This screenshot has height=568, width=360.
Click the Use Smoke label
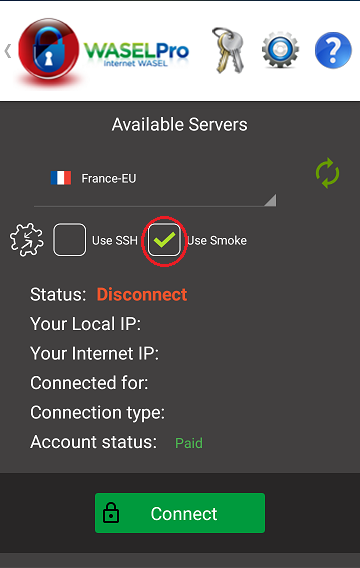pos(217,241)
